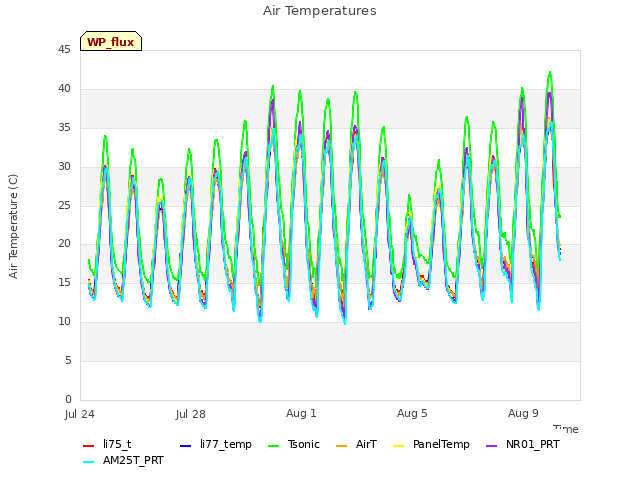
Task: Click the WP_flux annotation label
Action: pyautogui.click(x=111, y=41)
